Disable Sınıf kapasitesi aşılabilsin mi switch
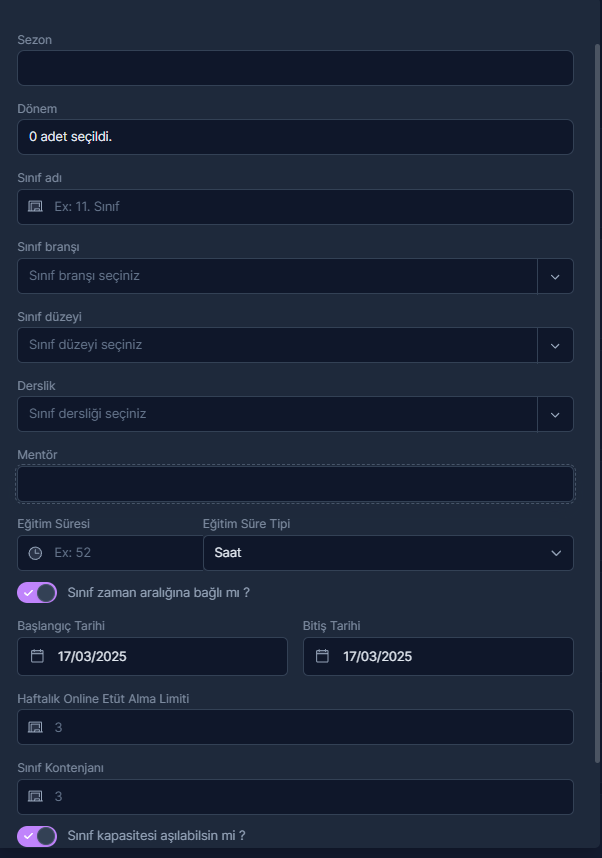This screenshot has height=858, width=602. [37, 836]
